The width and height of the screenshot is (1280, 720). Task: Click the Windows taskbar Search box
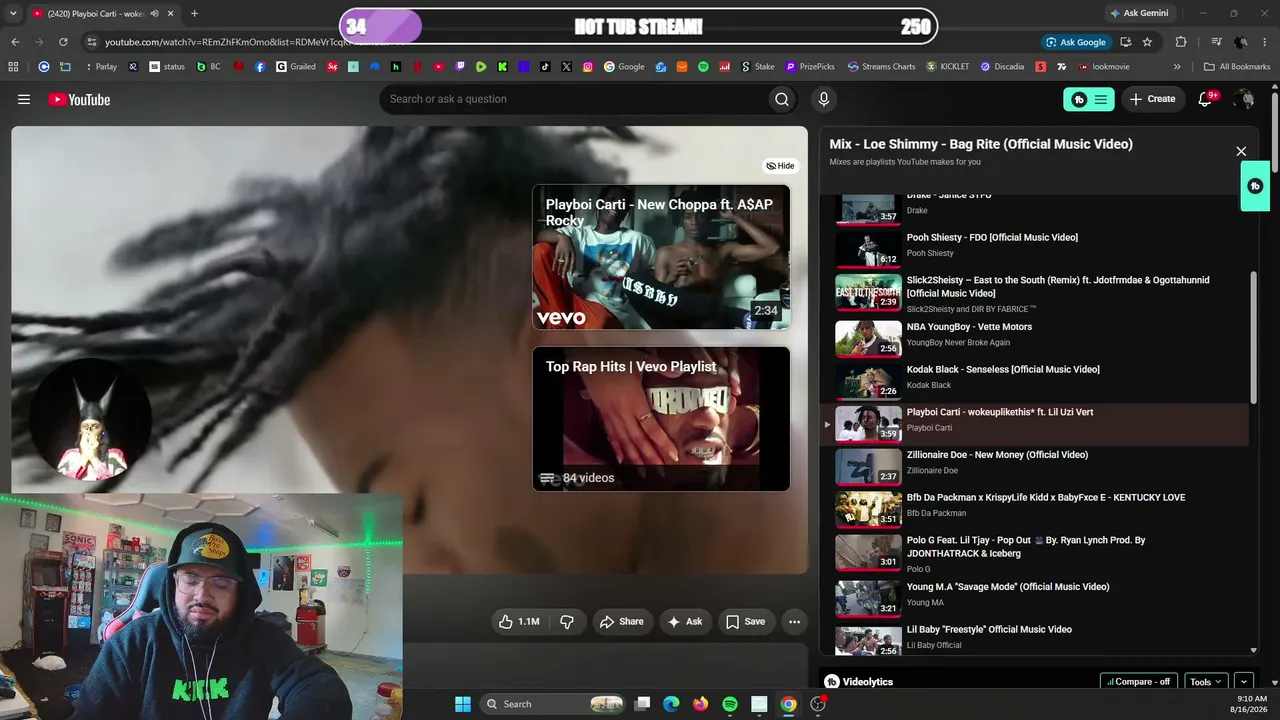coord(553,704)
